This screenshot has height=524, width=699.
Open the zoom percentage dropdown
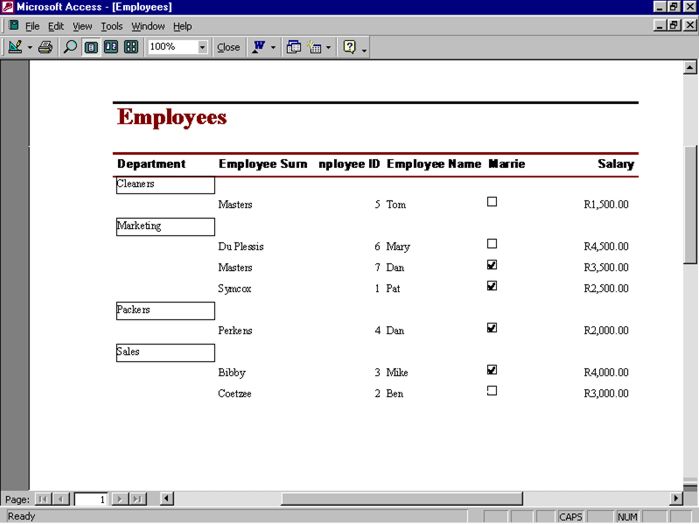click(202, 47)
